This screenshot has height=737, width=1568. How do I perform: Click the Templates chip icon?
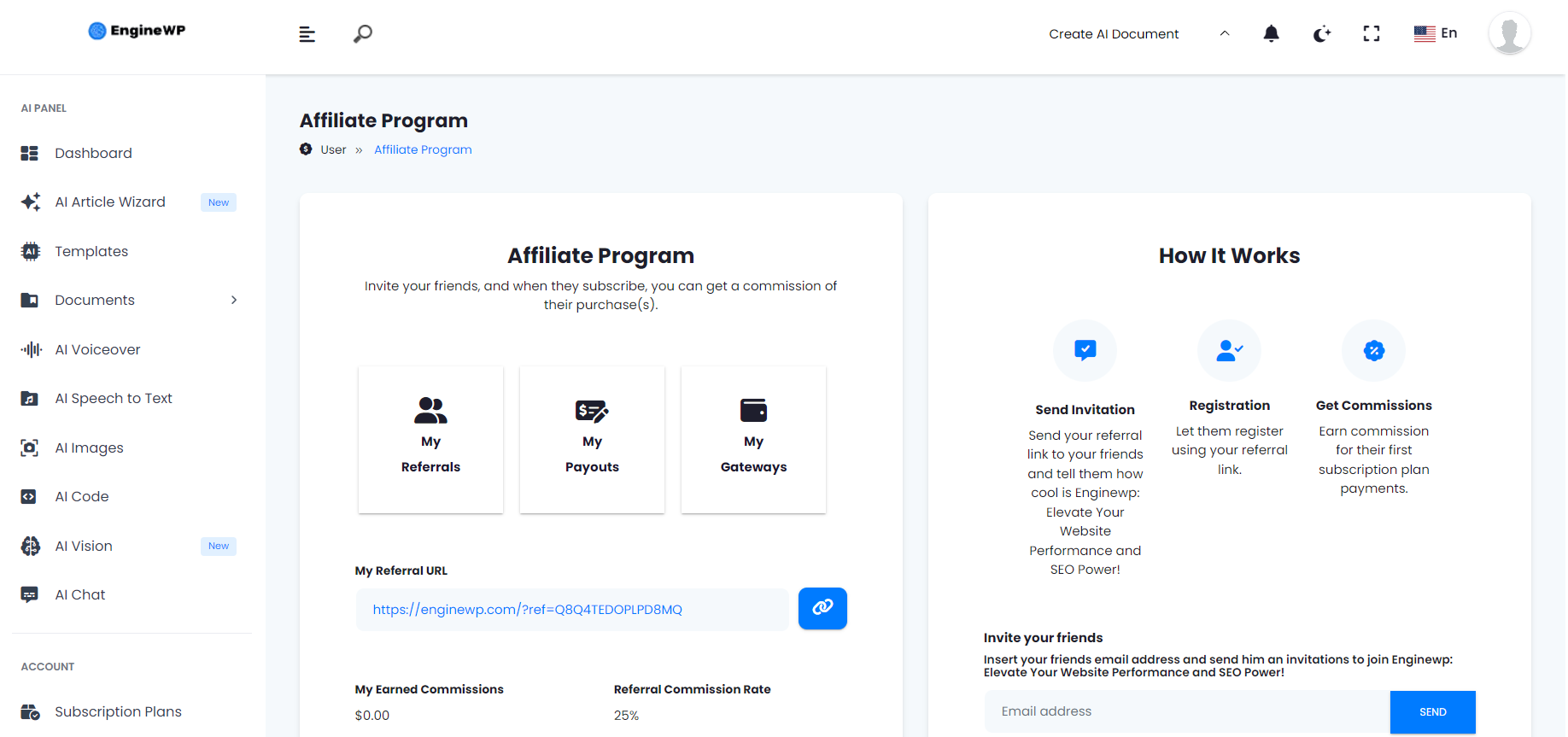pos(31,251)
